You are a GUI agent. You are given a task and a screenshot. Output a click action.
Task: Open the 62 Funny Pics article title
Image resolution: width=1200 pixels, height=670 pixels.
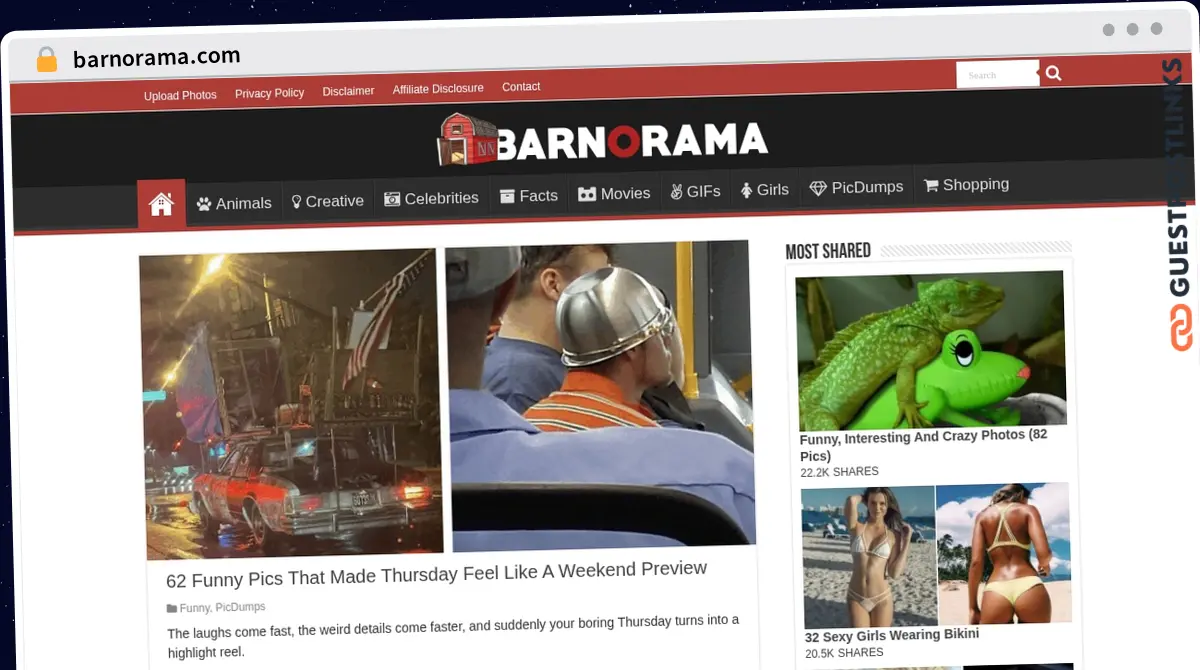[436, 574]
